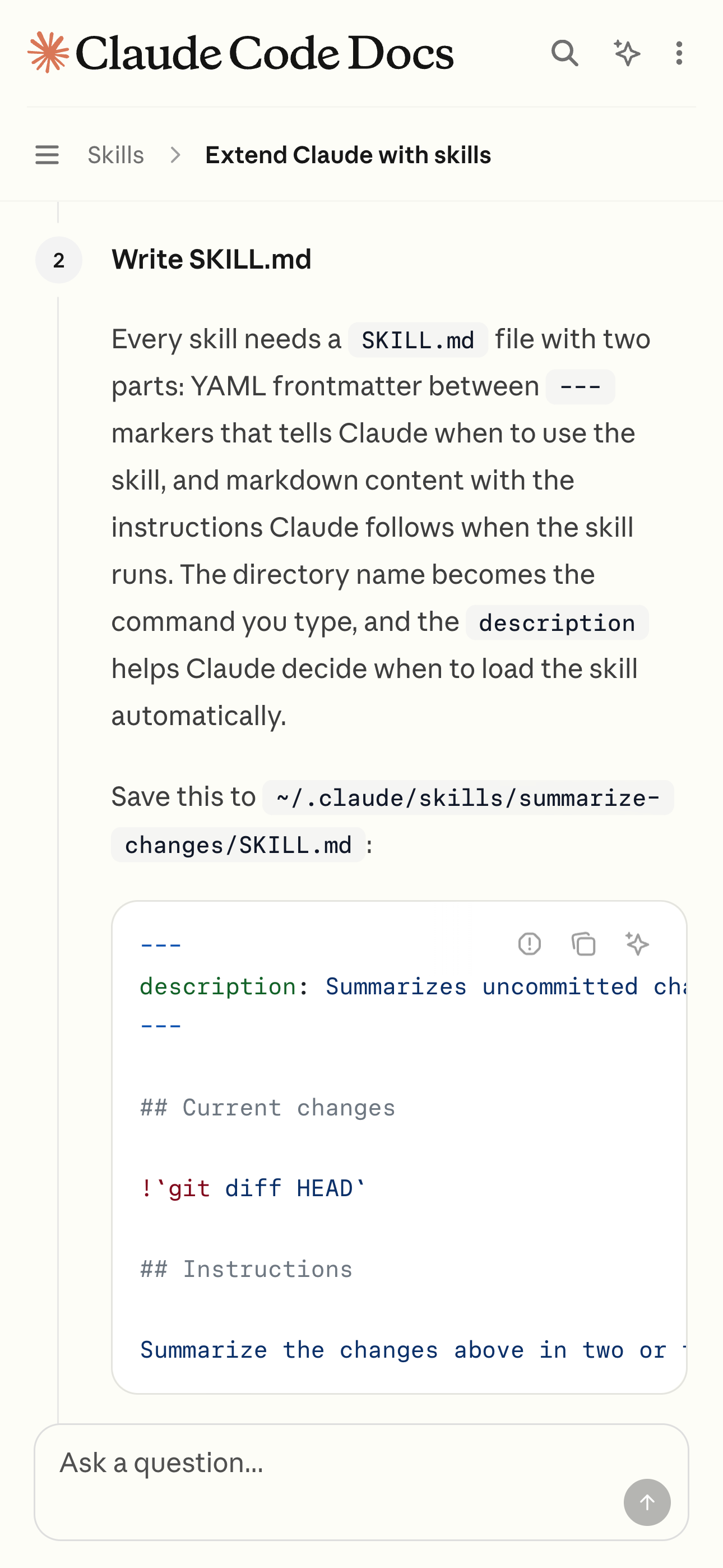The image size is (723, 1568).
Task: Ask AI about the code block
Action: point(637,944)
